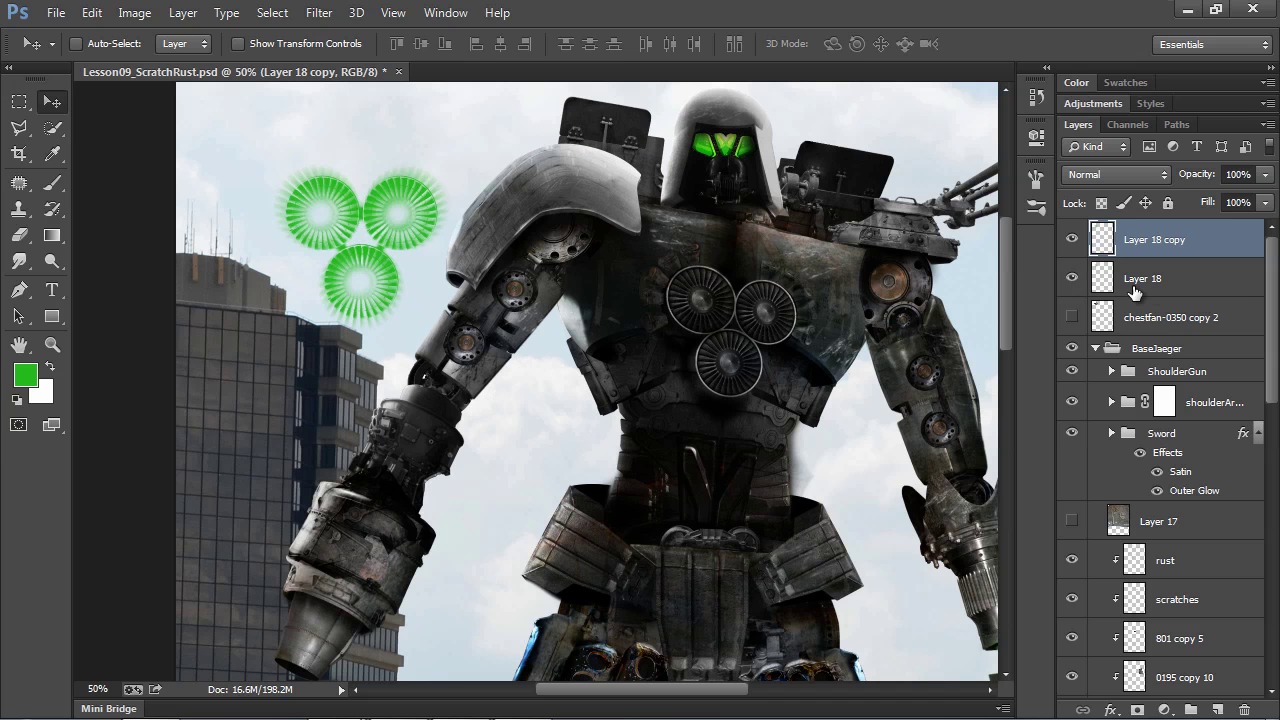Open the Filter menu
The image size is (1280, 720).
click(x=318, y=13)
